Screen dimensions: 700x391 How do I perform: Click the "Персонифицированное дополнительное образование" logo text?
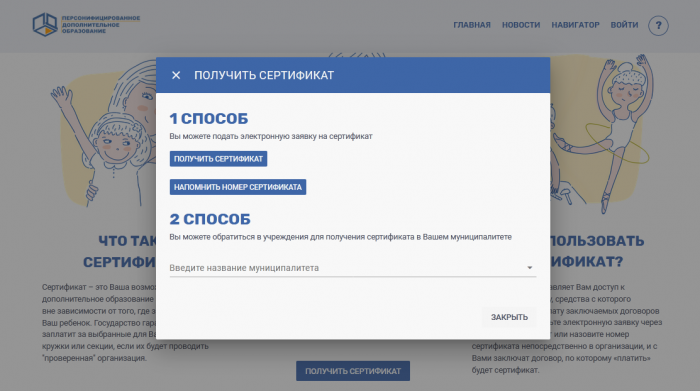tap(100, 25)
